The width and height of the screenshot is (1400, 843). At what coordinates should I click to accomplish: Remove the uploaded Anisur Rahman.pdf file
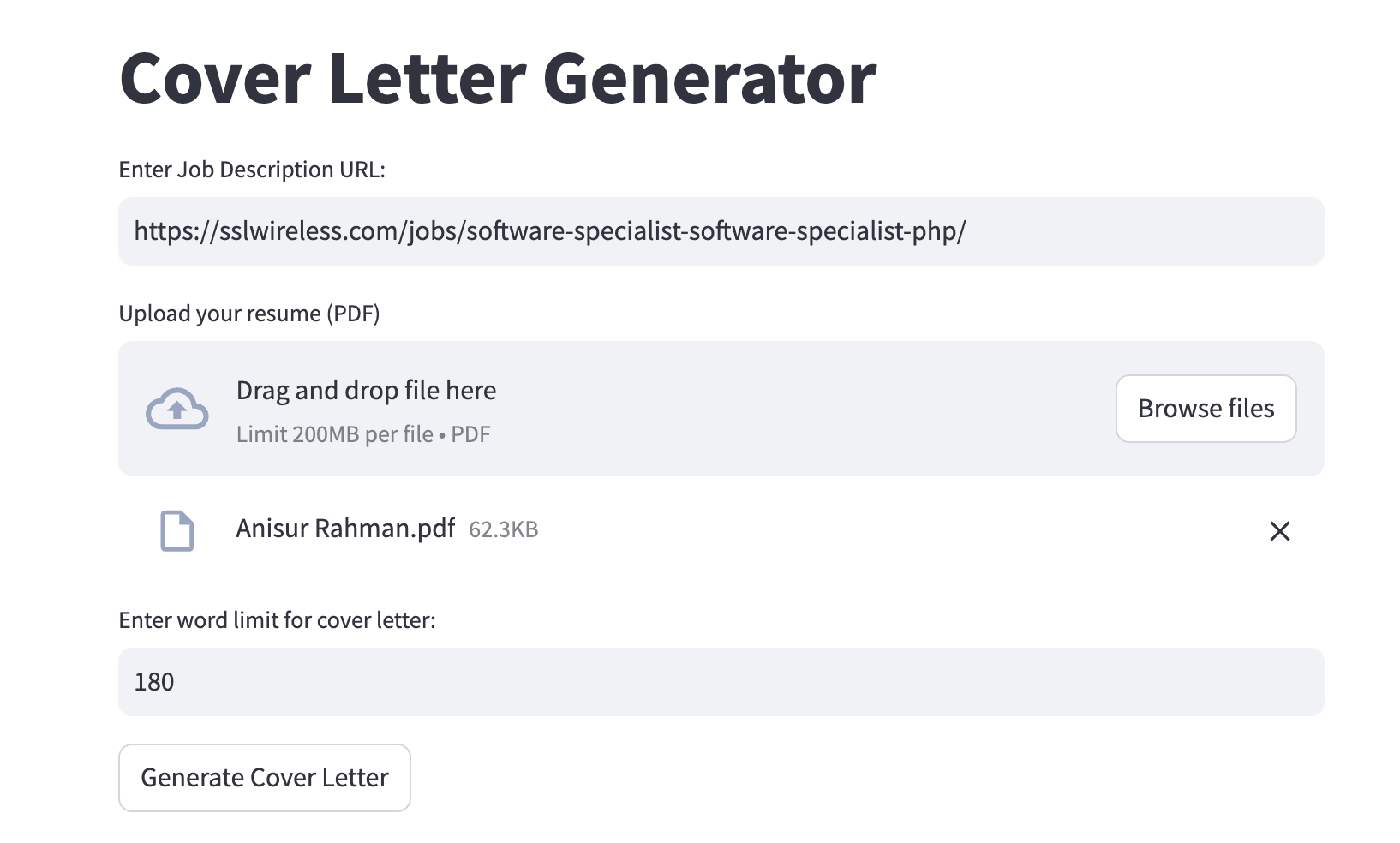tap(1279, 531)
